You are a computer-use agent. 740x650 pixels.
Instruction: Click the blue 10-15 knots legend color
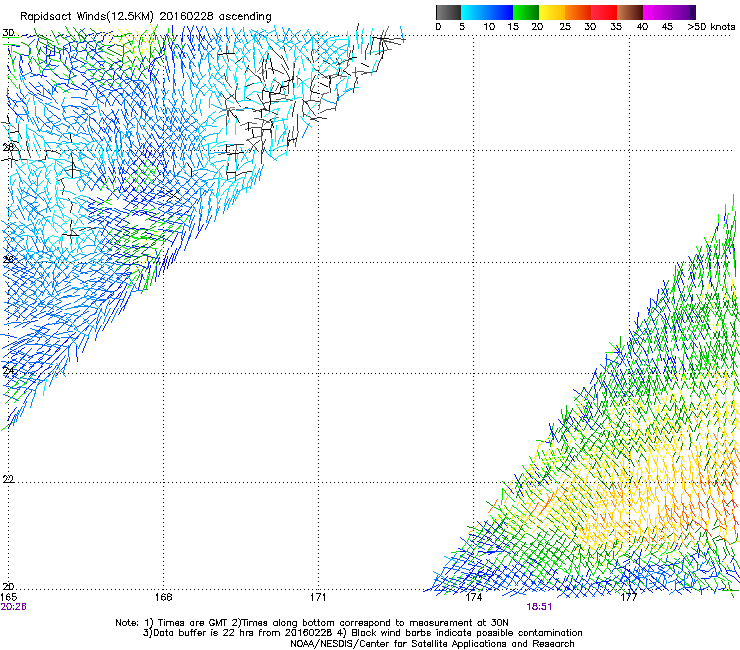(x=500, y=12)
